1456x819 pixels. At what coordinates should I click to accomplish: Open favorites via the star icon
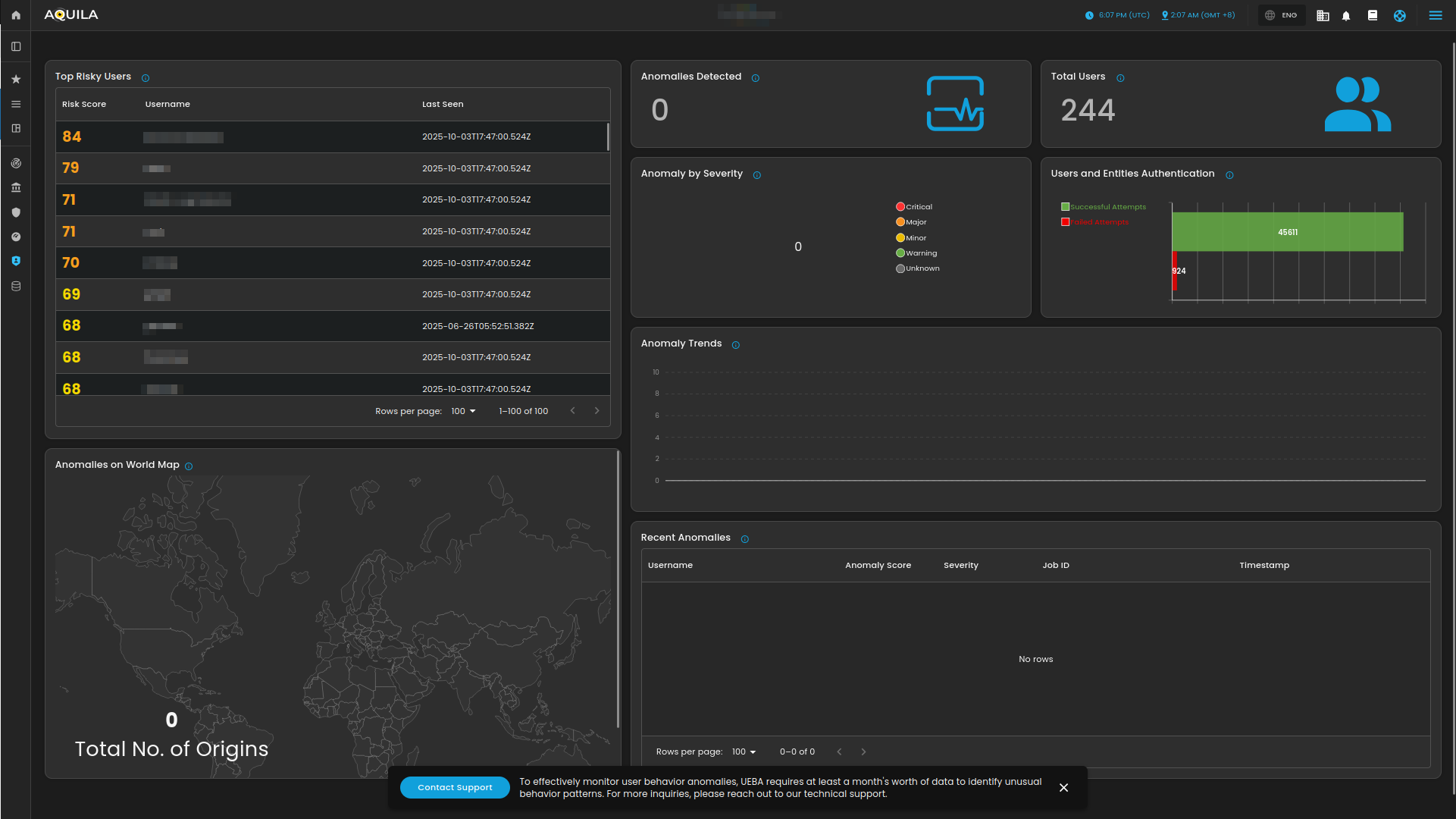tap(16, 79)
